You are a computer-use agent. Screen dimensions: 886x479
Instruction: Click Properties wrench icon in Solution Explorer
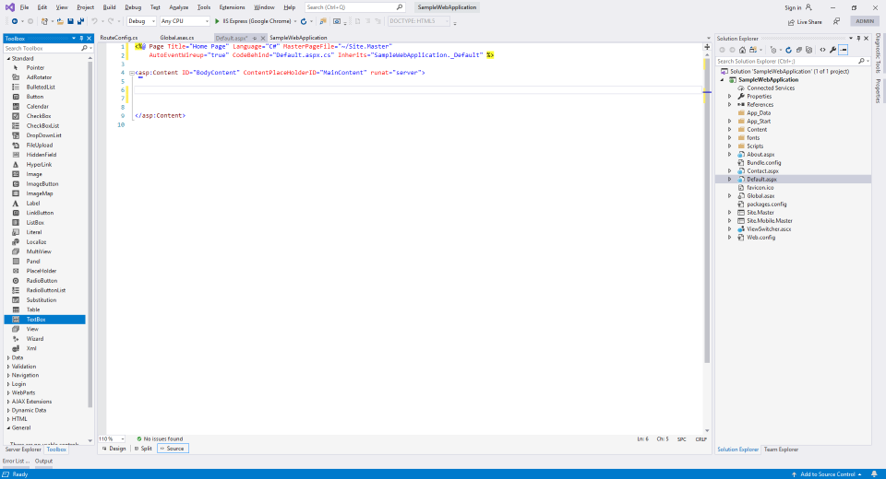833,50
